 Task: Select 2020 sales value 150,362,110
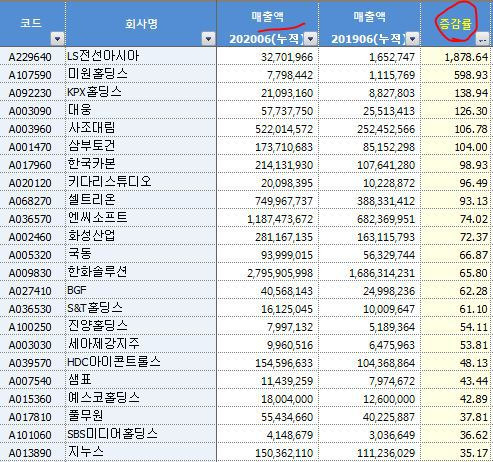point(284,453)
